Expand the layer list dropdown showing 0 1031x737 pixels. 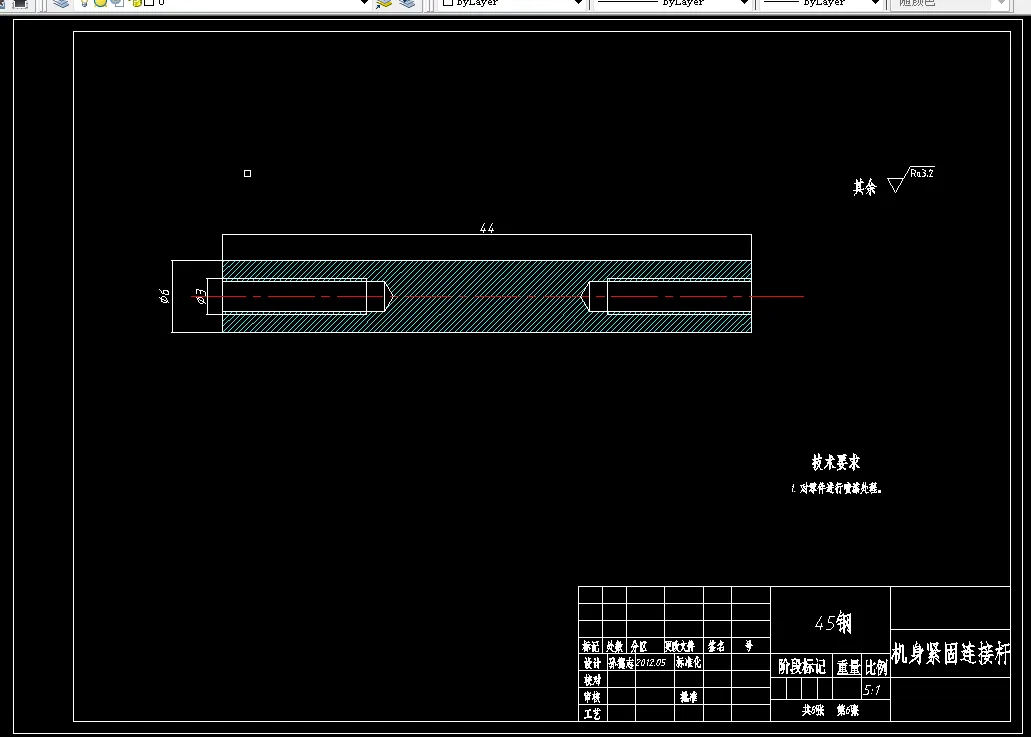click(x=364, y=3)
